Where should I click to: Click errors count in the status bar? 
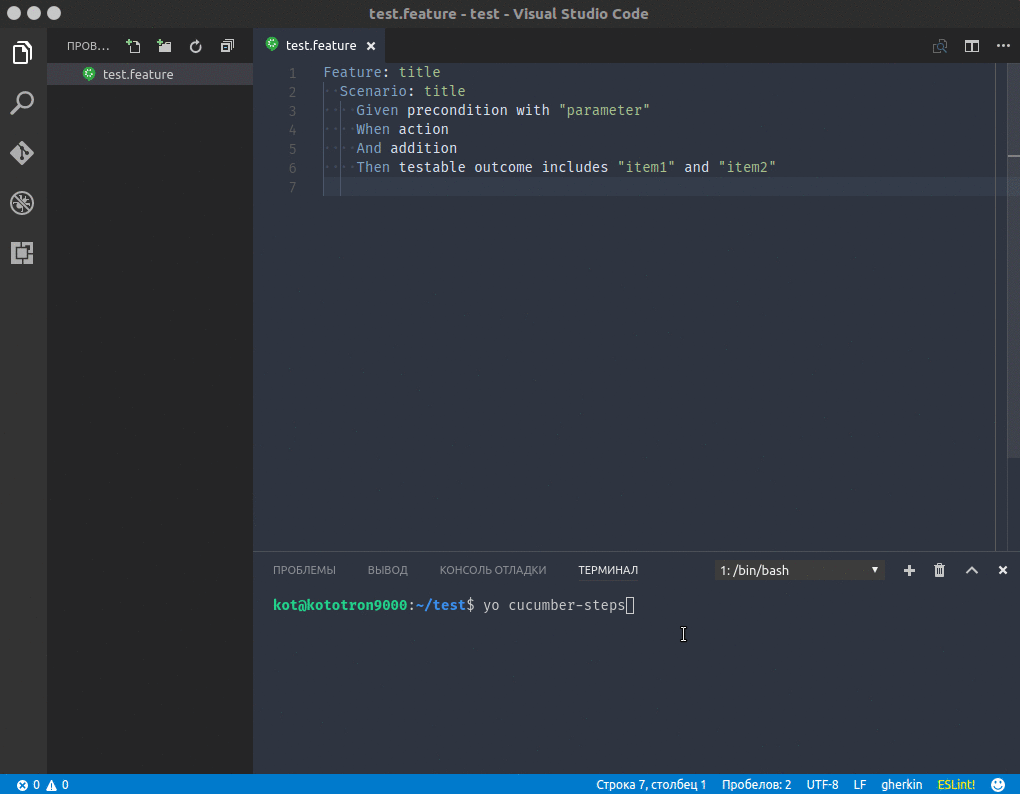coord(29,785)
